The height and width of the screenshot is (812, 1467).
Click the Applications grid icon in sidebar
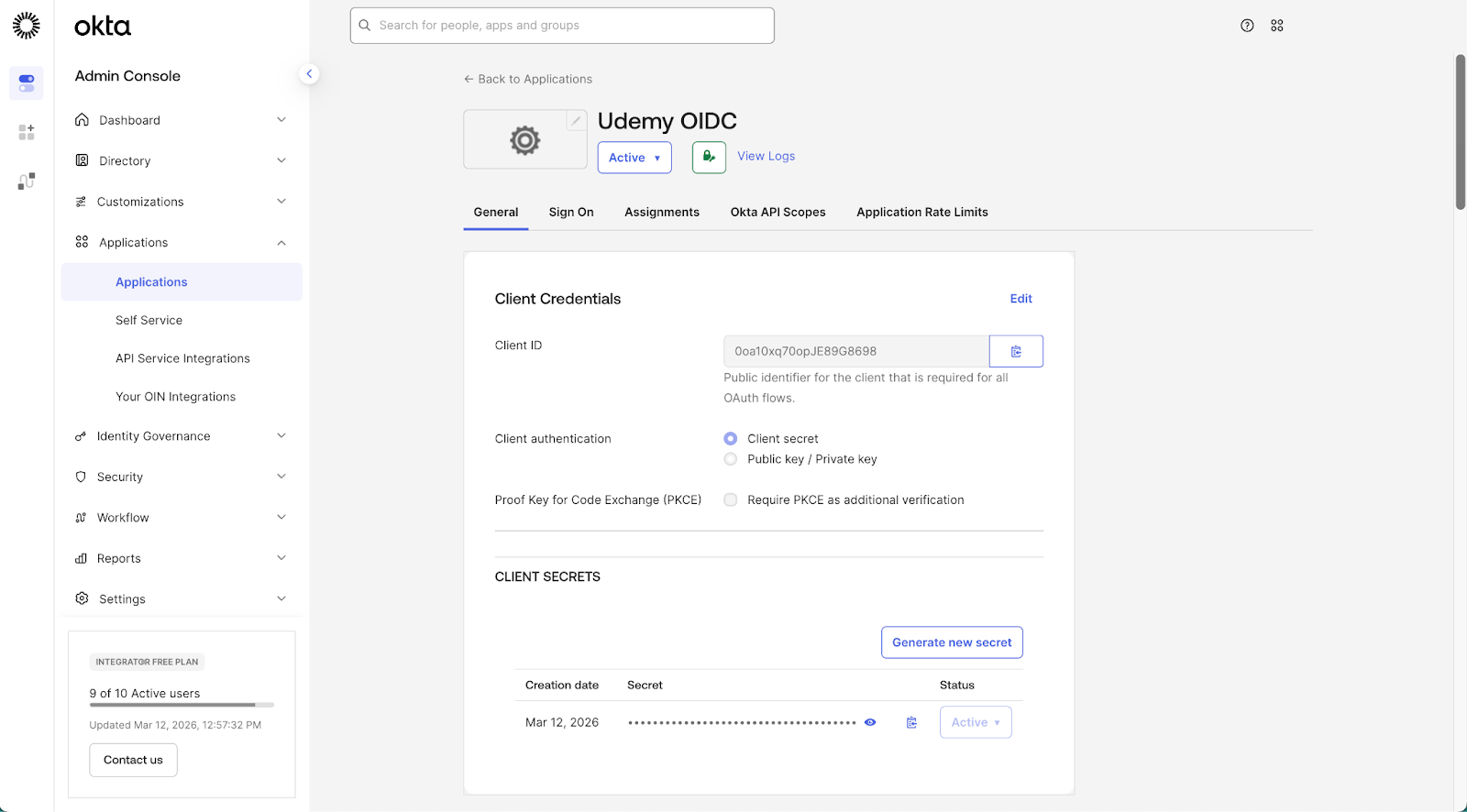point(82,242)
